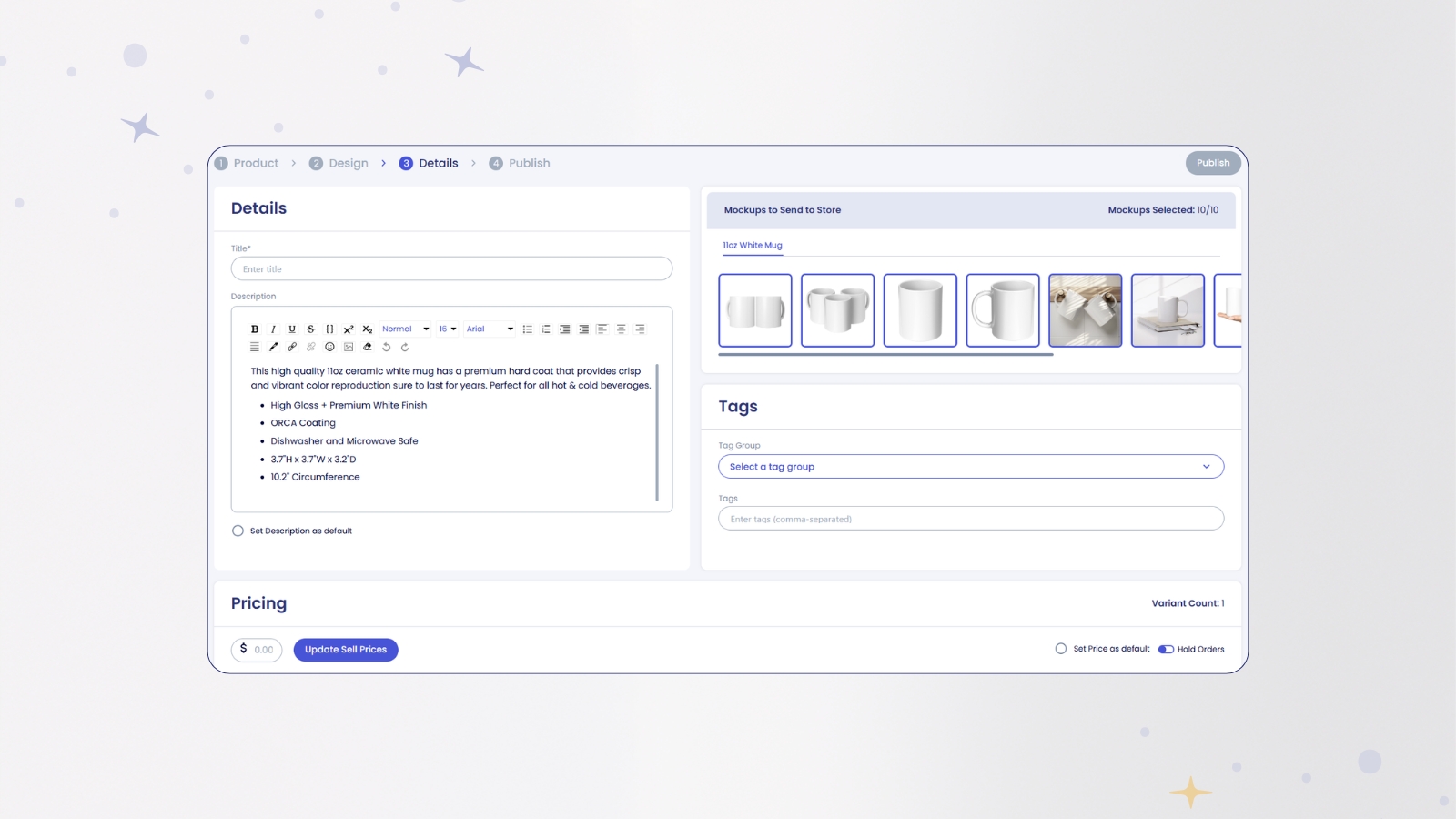Go to the Product step
This screenshot has height=819, width=1456.
click(247, 163)
